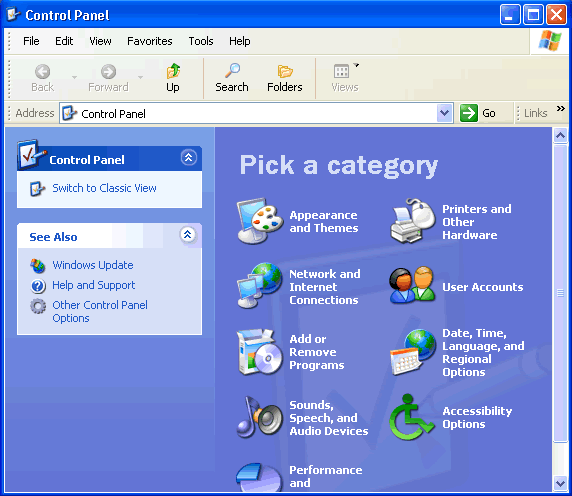This screenshot has width=572, height=496.
Task: Click the Date, Time, Language, and Regional Options text
Action: (483, 352)
